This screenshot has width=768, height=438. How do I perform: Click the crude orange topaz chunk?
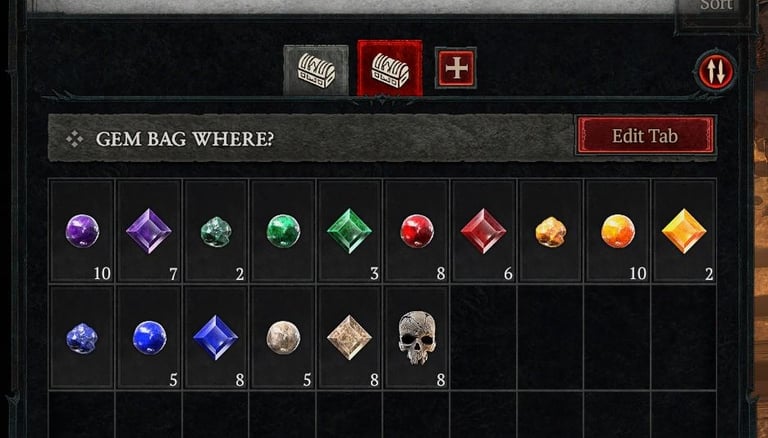[x=551, y=231]
